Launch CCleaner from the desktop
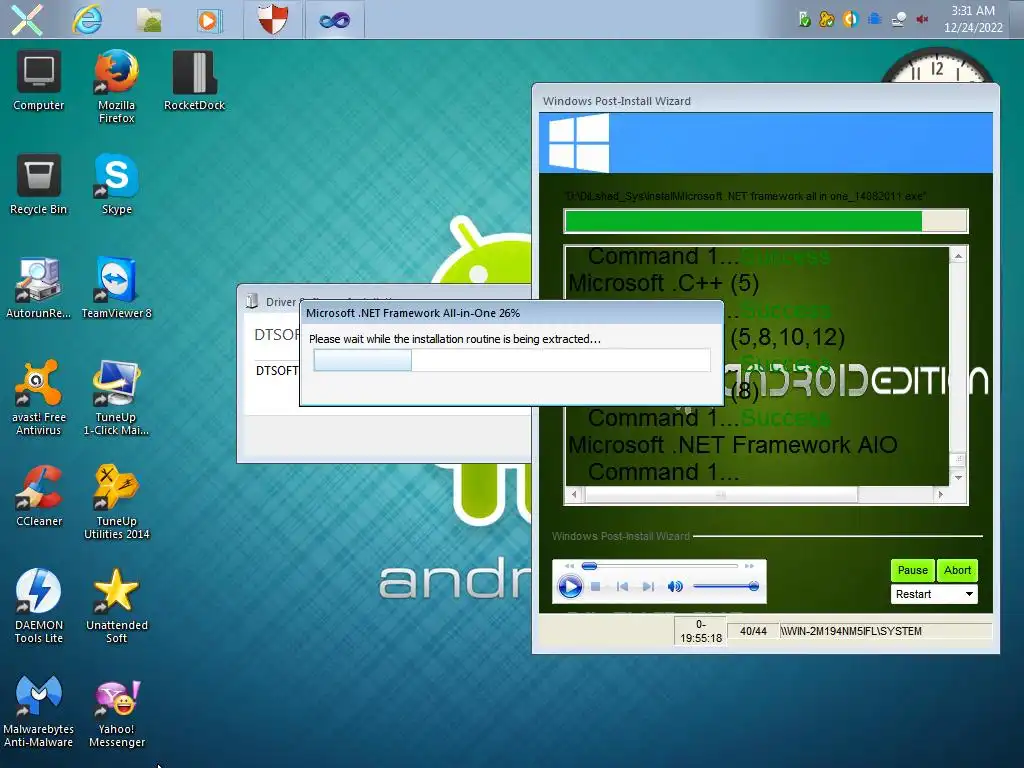The height and width of the screenshot is (768, 1024). pyautogui.click(x=39, y=496)
